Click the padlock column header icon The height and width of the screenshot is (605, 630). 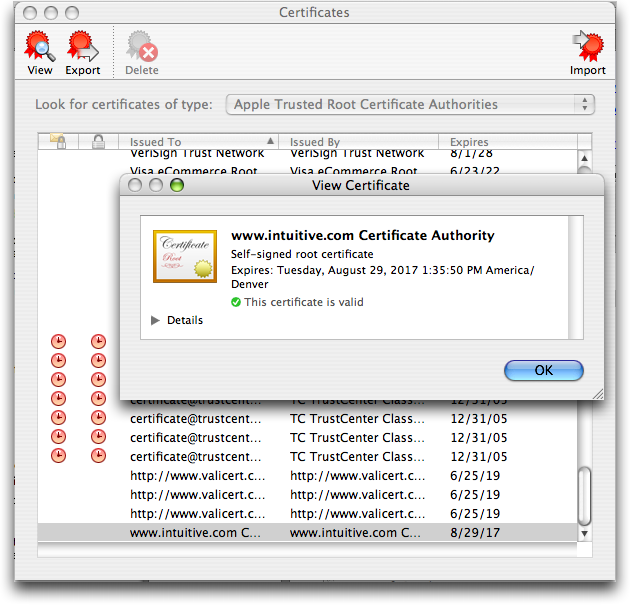coord(98,141)
